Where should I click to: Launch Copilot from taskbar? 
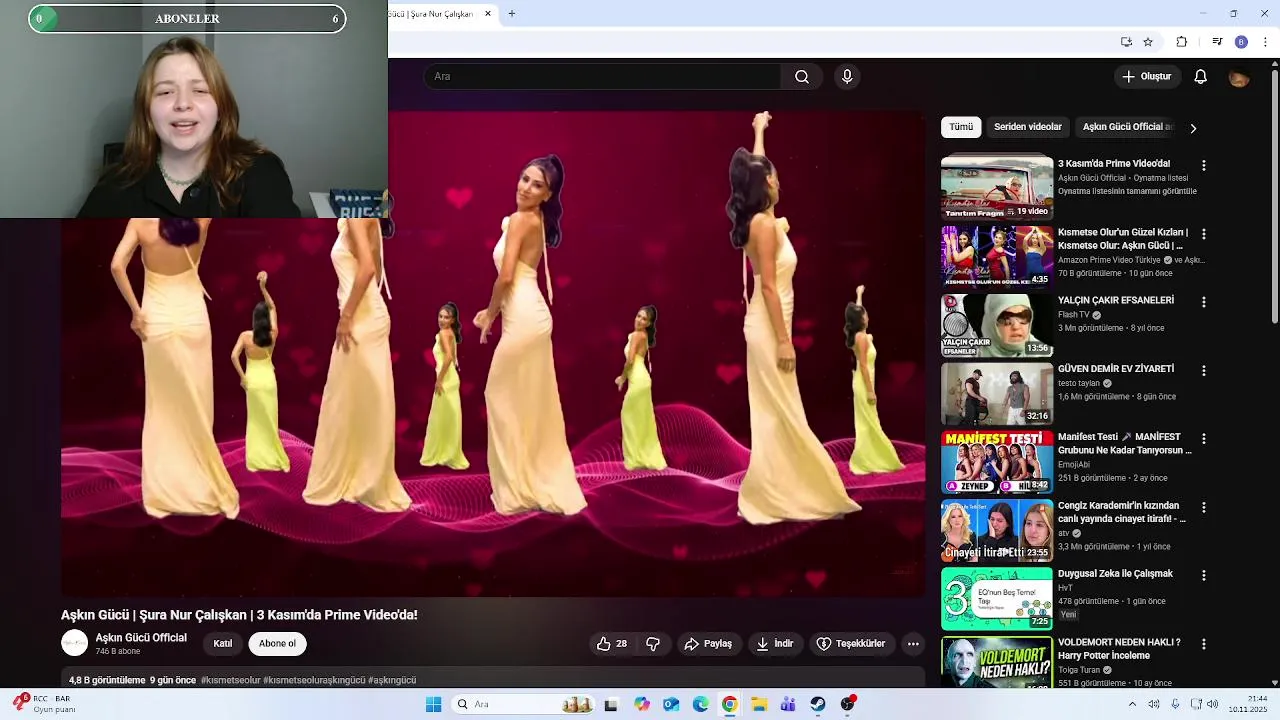[642, 704]
